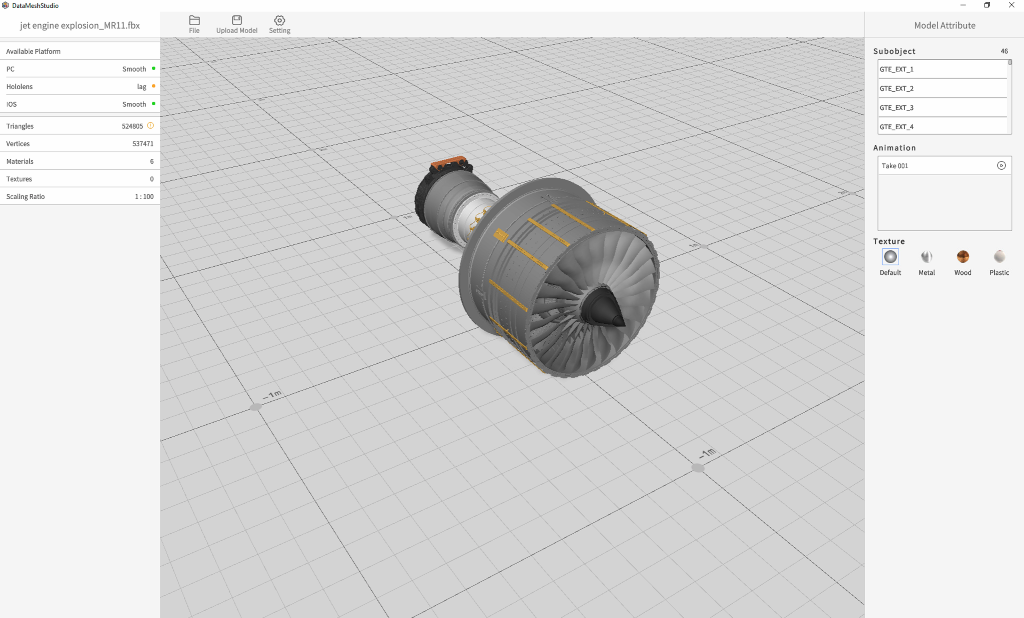1024x618 pixels.
Task: Click the PC platform green status dot
Action: [x=153, y=69]
